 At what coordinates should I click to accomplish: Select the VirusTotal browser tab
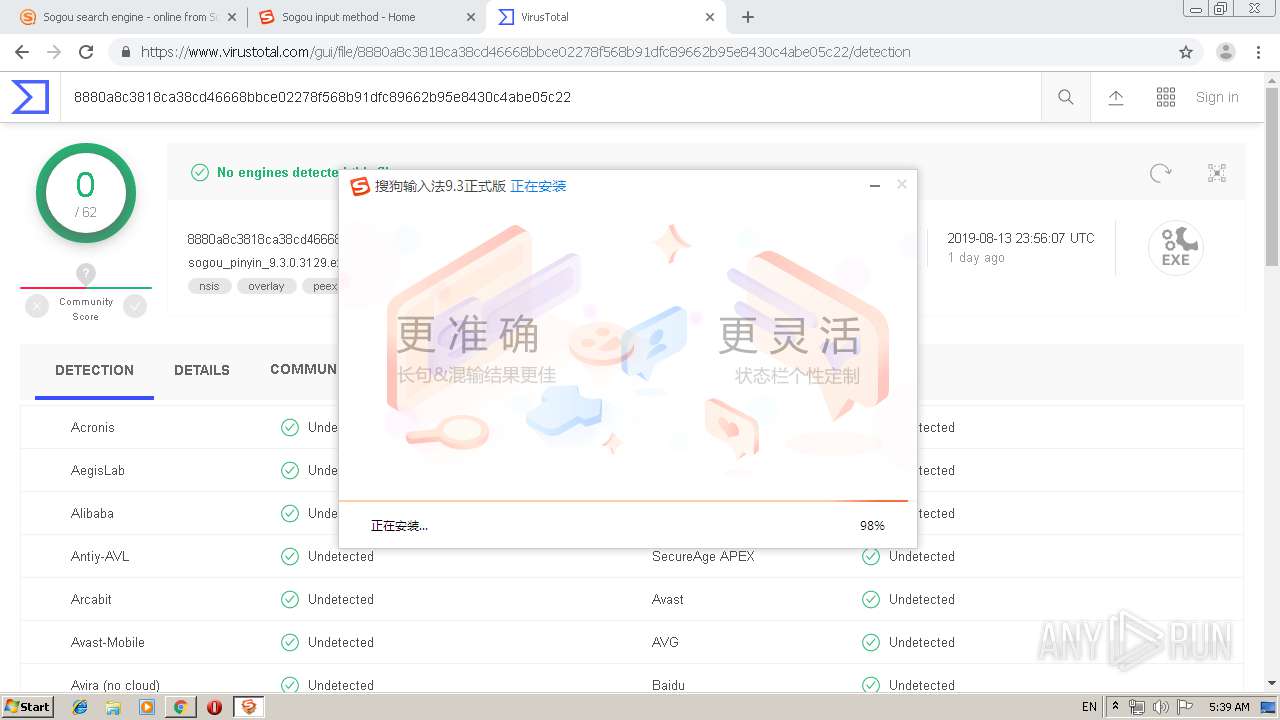pyautogui.click(x=605, y=17)
